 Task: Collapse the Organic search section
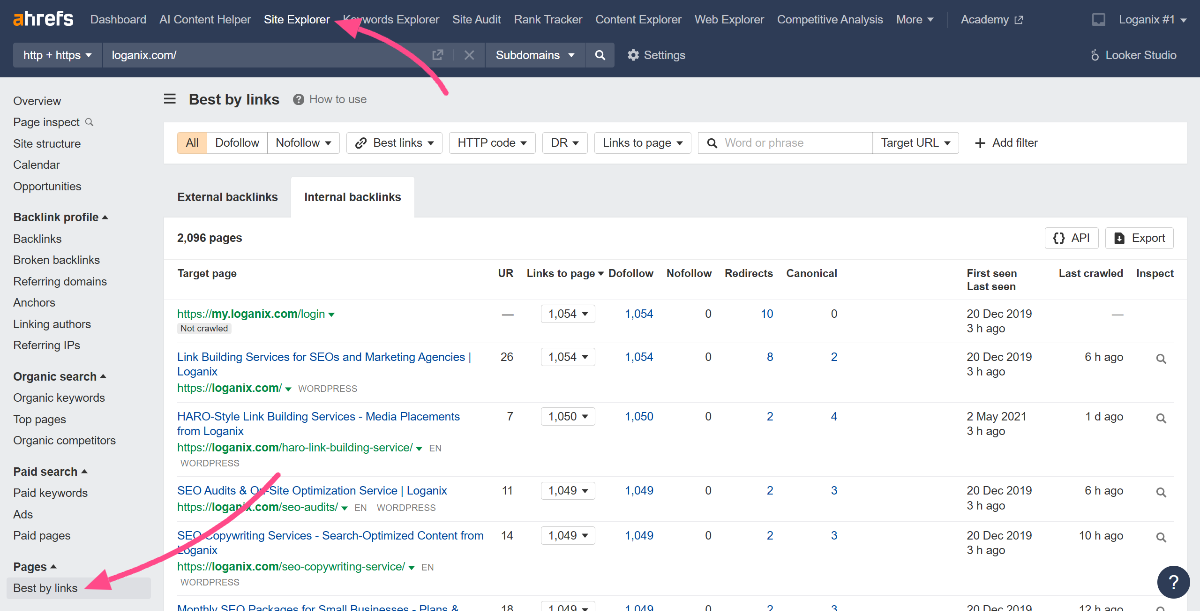(59, 377)
